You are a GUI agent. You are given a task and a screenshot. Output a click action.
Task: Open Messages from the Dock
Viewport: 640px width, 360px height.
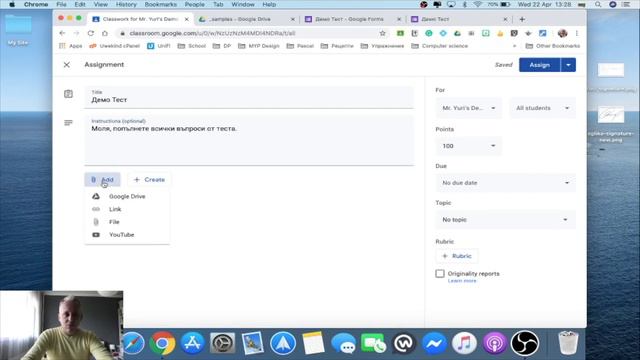point(343,343)
